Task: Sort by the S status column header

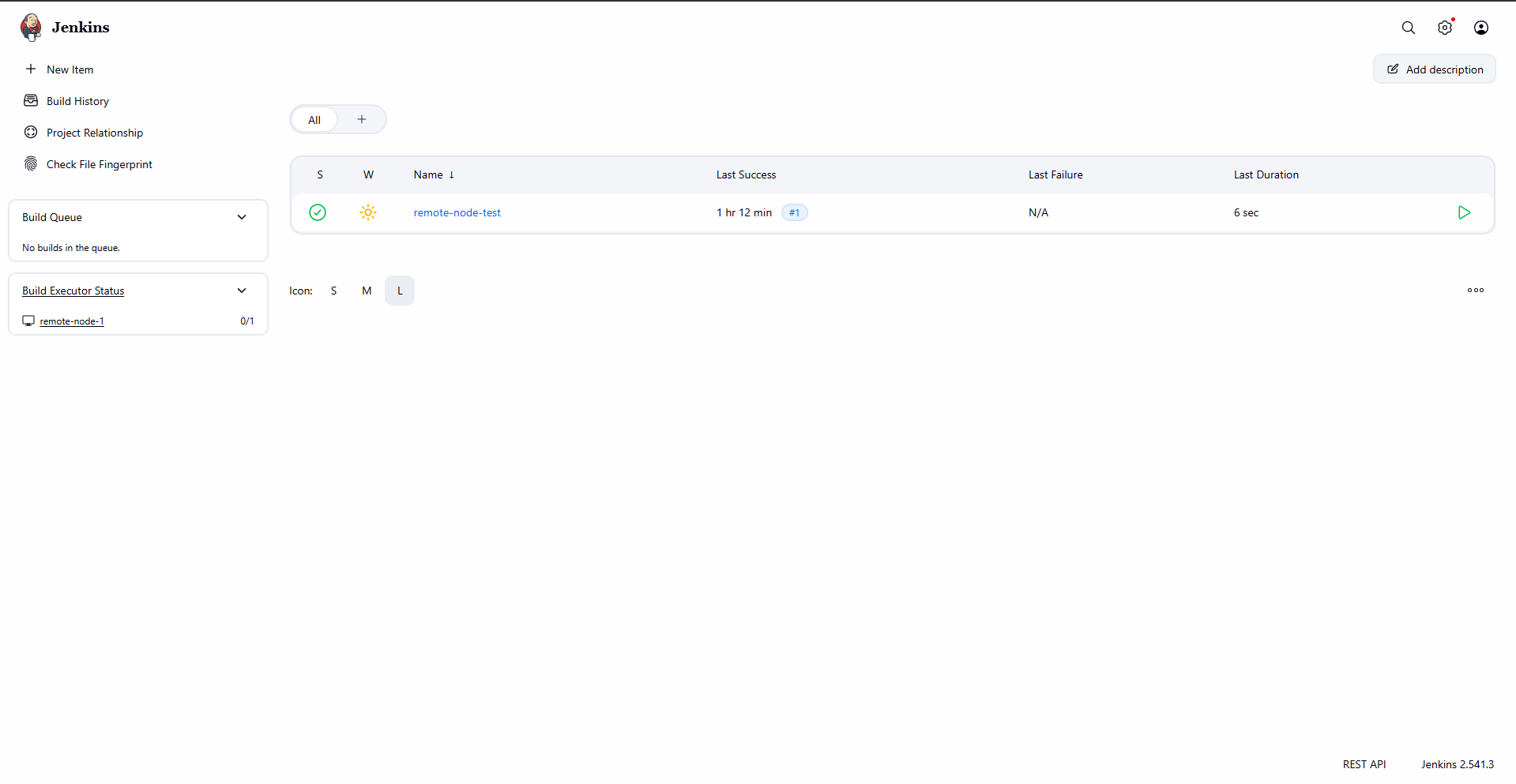Action: [320, 174]
